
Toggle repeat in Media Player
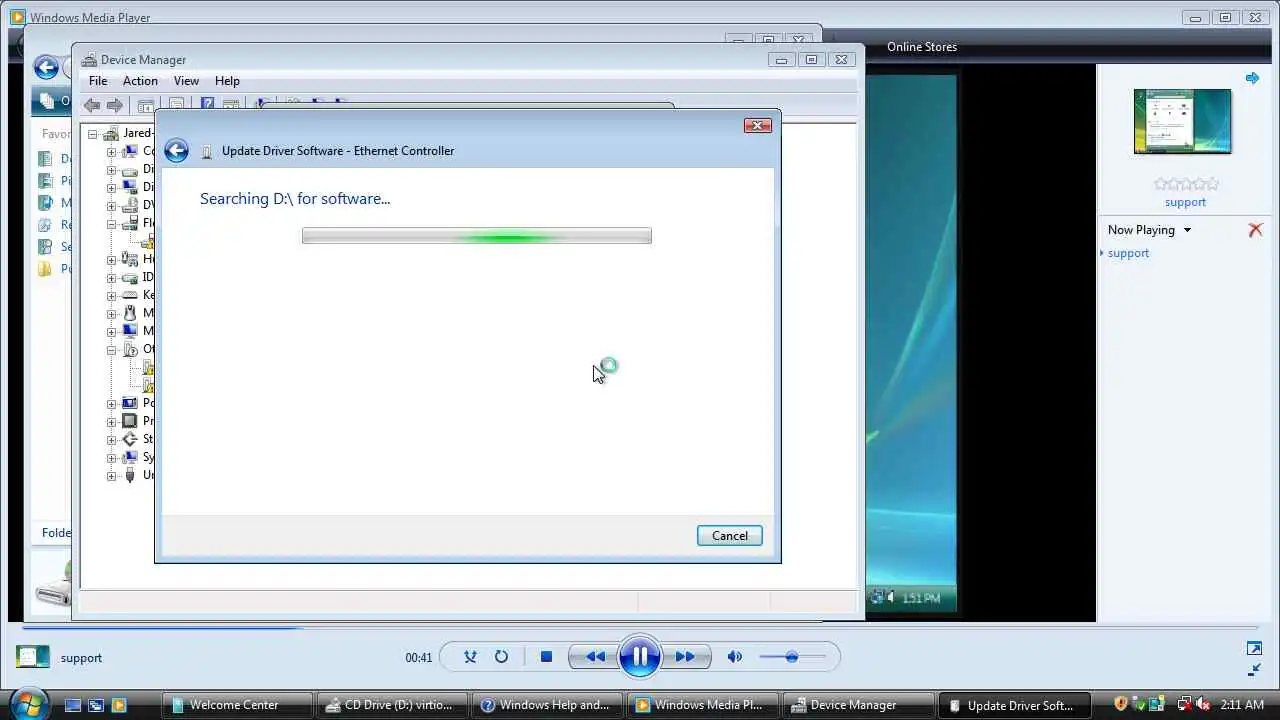pos(501,657)
